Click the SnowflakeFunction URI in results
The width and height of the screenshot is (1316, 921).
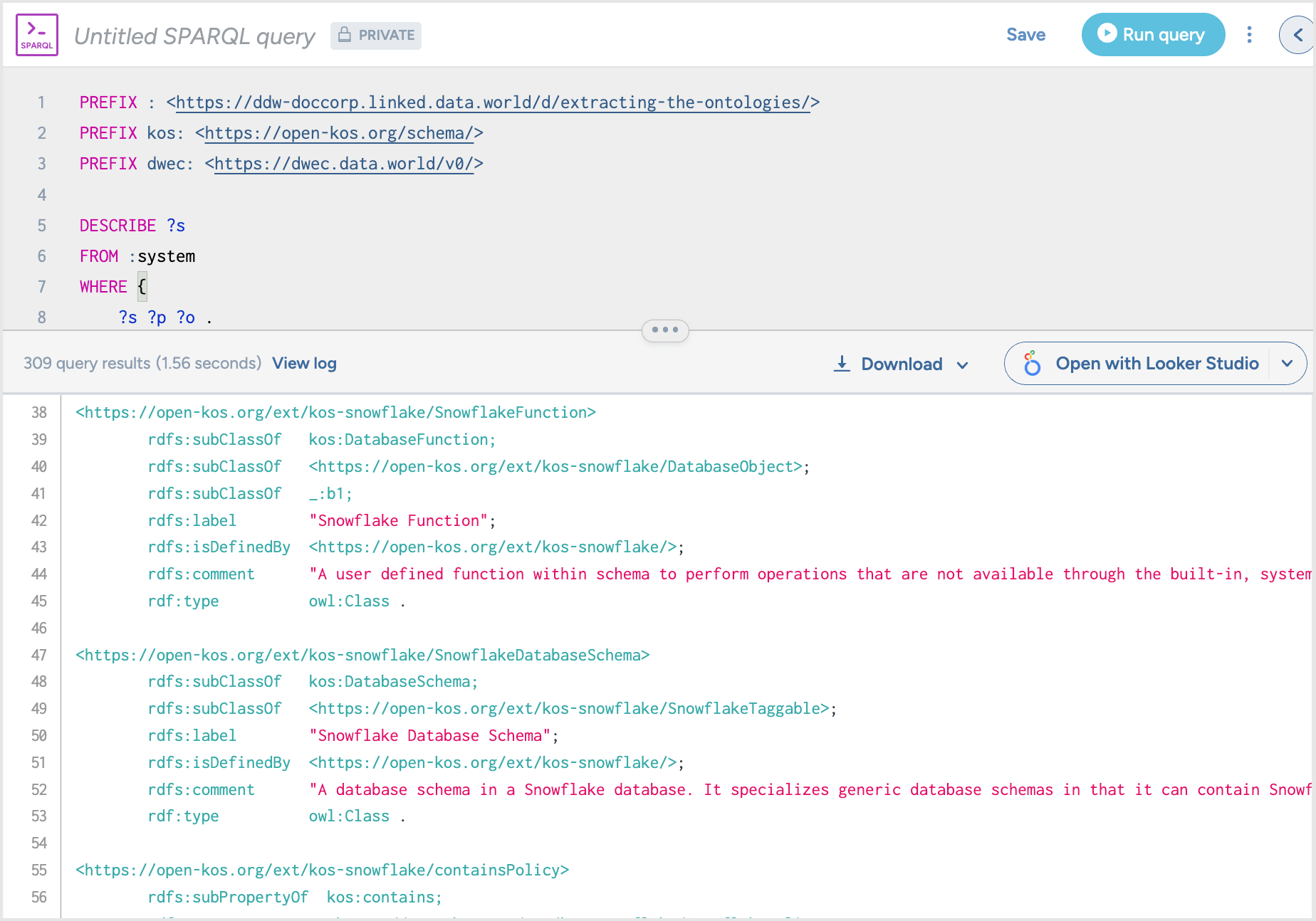[x=335, y=413]
